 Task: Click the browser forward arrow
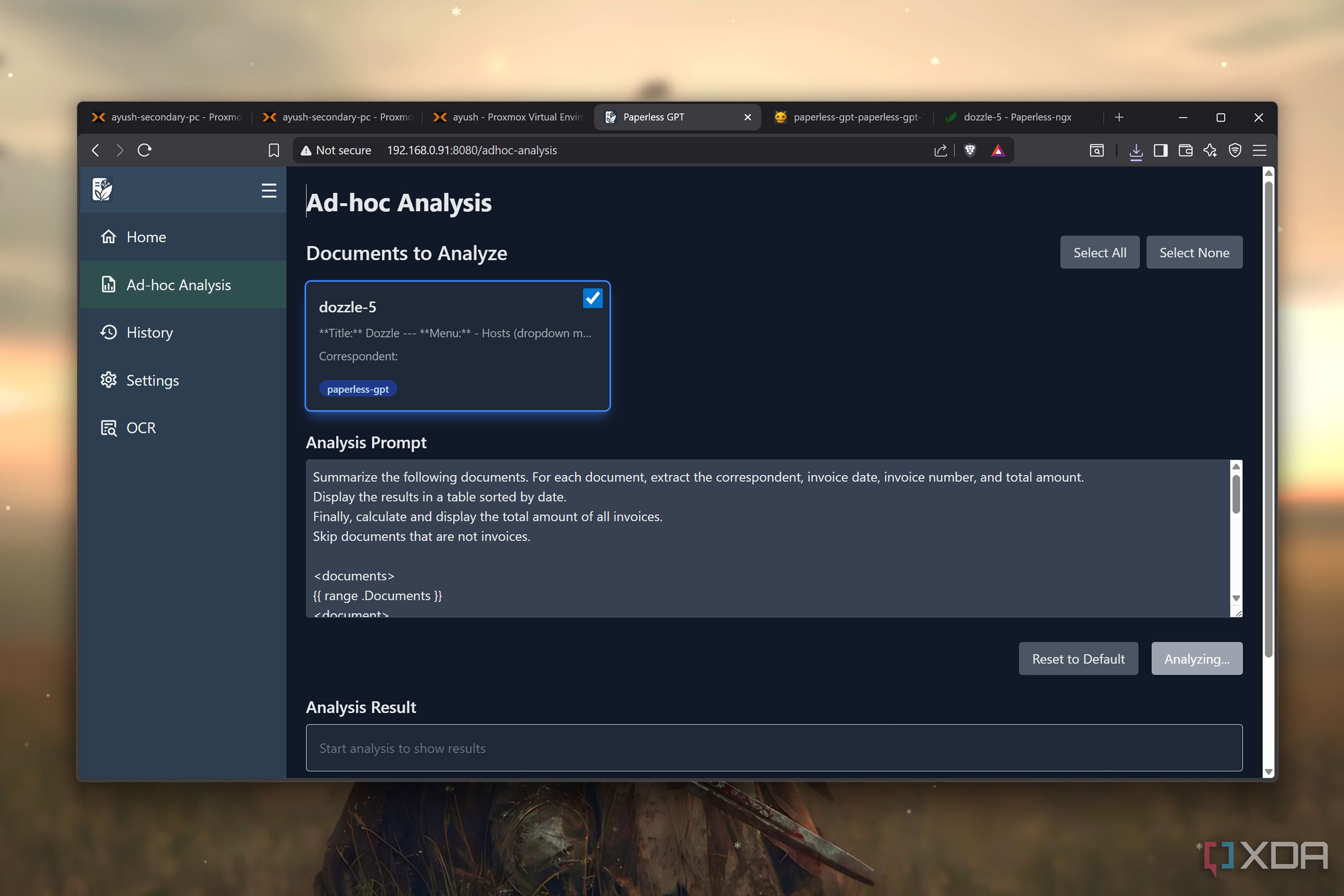click(120, 150)
